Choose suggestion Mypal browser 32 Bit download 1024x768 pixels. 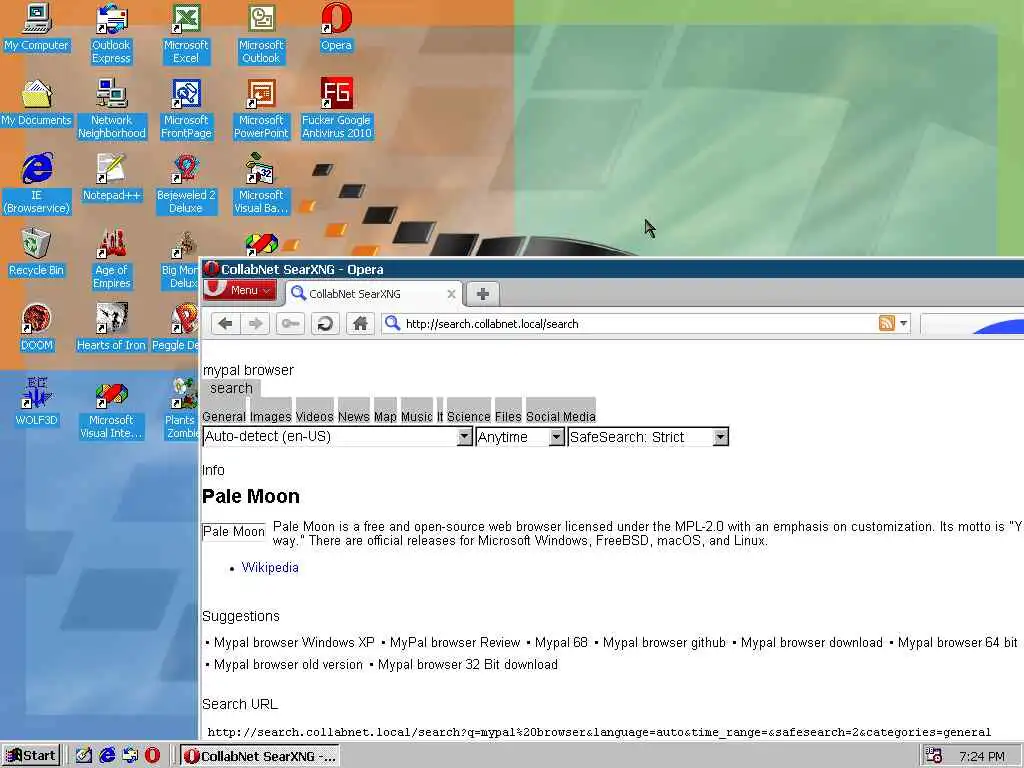click(468, 665)
